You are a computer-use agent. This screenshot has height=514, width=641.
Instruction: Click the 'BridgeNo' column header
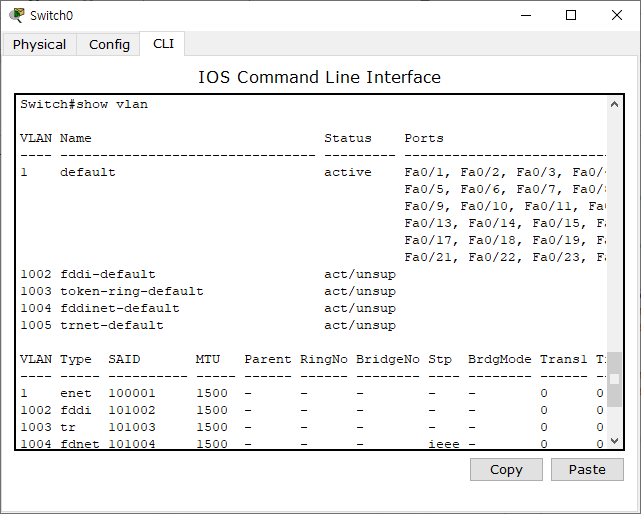tap(388, 359)
